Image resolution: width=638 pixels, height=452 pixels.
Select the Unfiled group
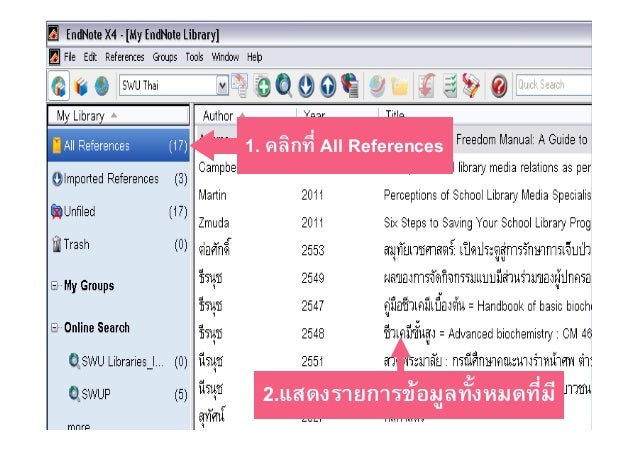118,212
